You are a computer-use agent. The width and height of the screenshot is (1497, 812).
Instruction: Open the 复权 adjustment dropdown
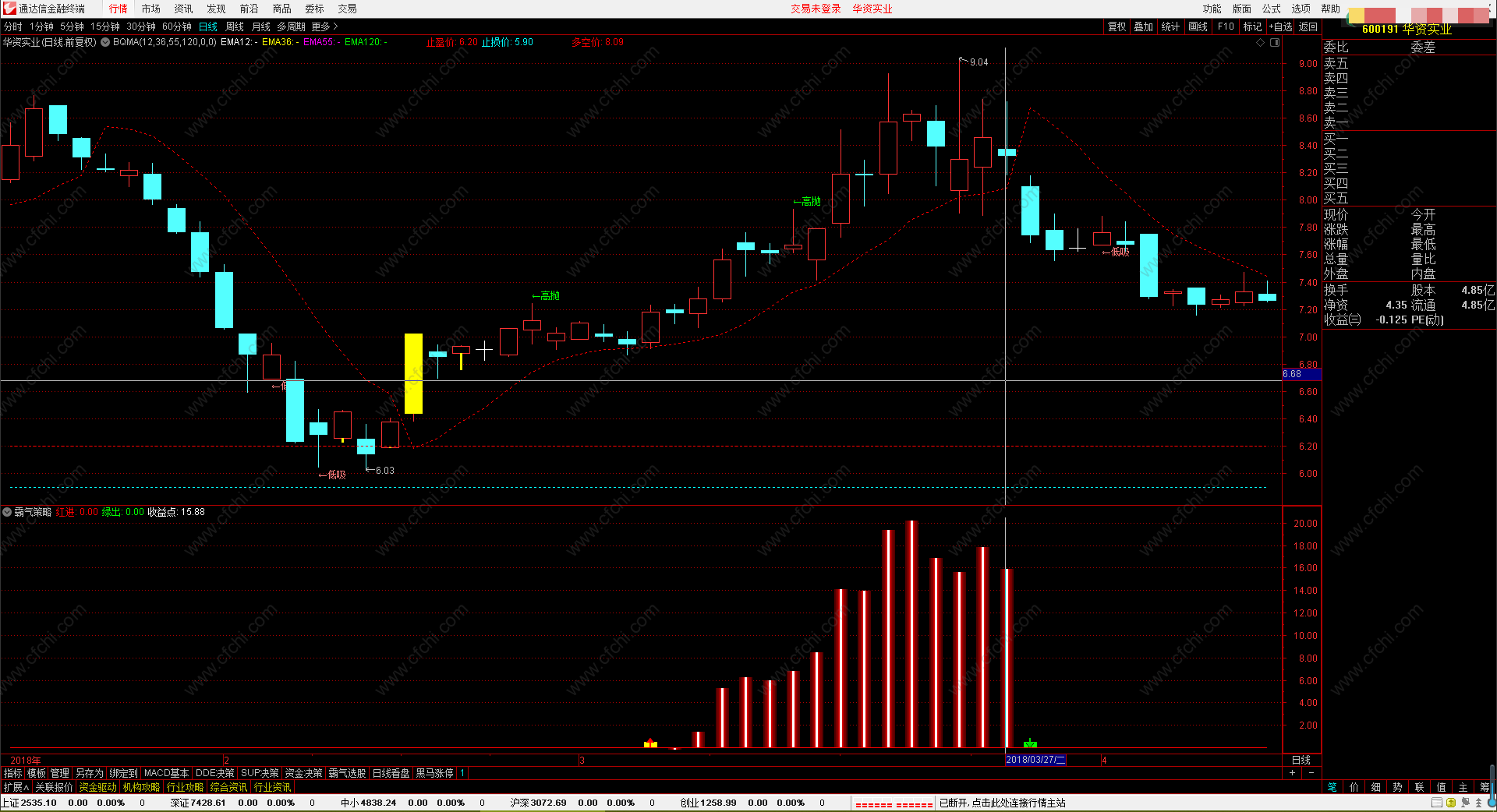[1117, 26]
